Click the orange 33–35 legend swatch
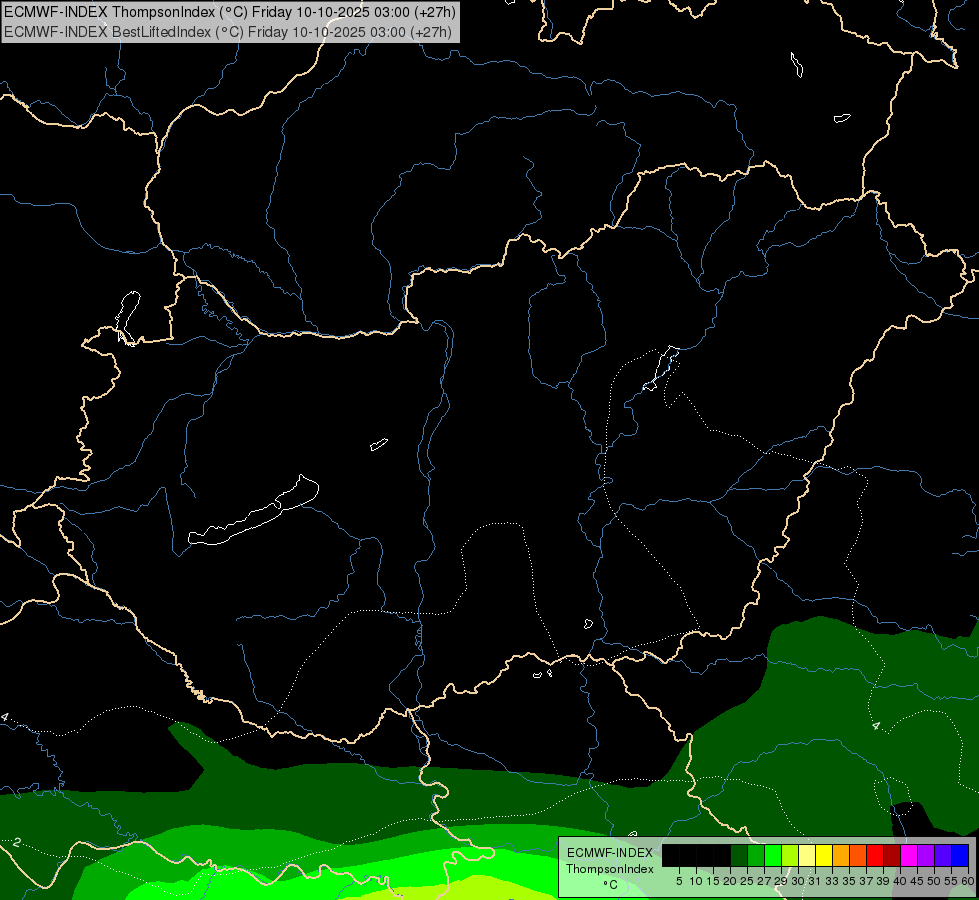 click(841, 856)
